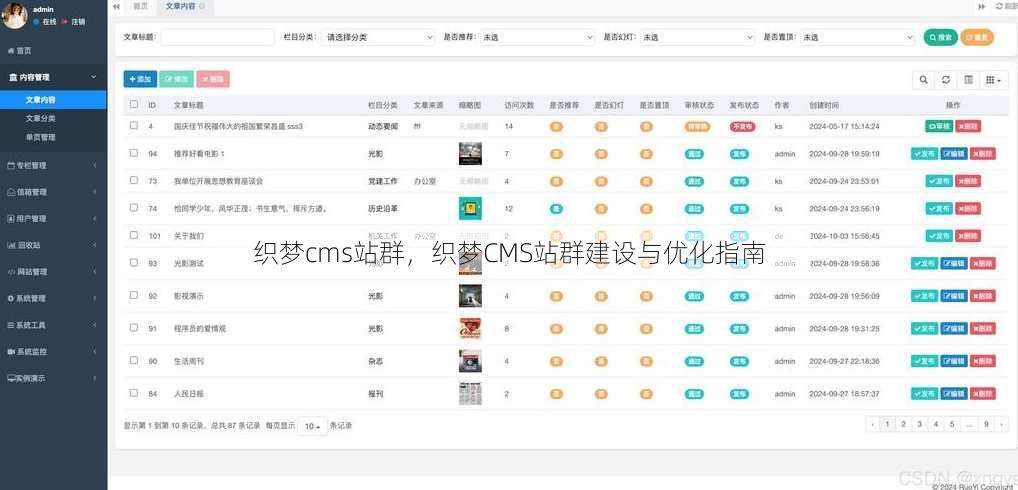This screenshot has width=1018, height=490.
Task: Edit the 程序员的爱情观 article
Action: pyautogui.click(x=954, y=328)
